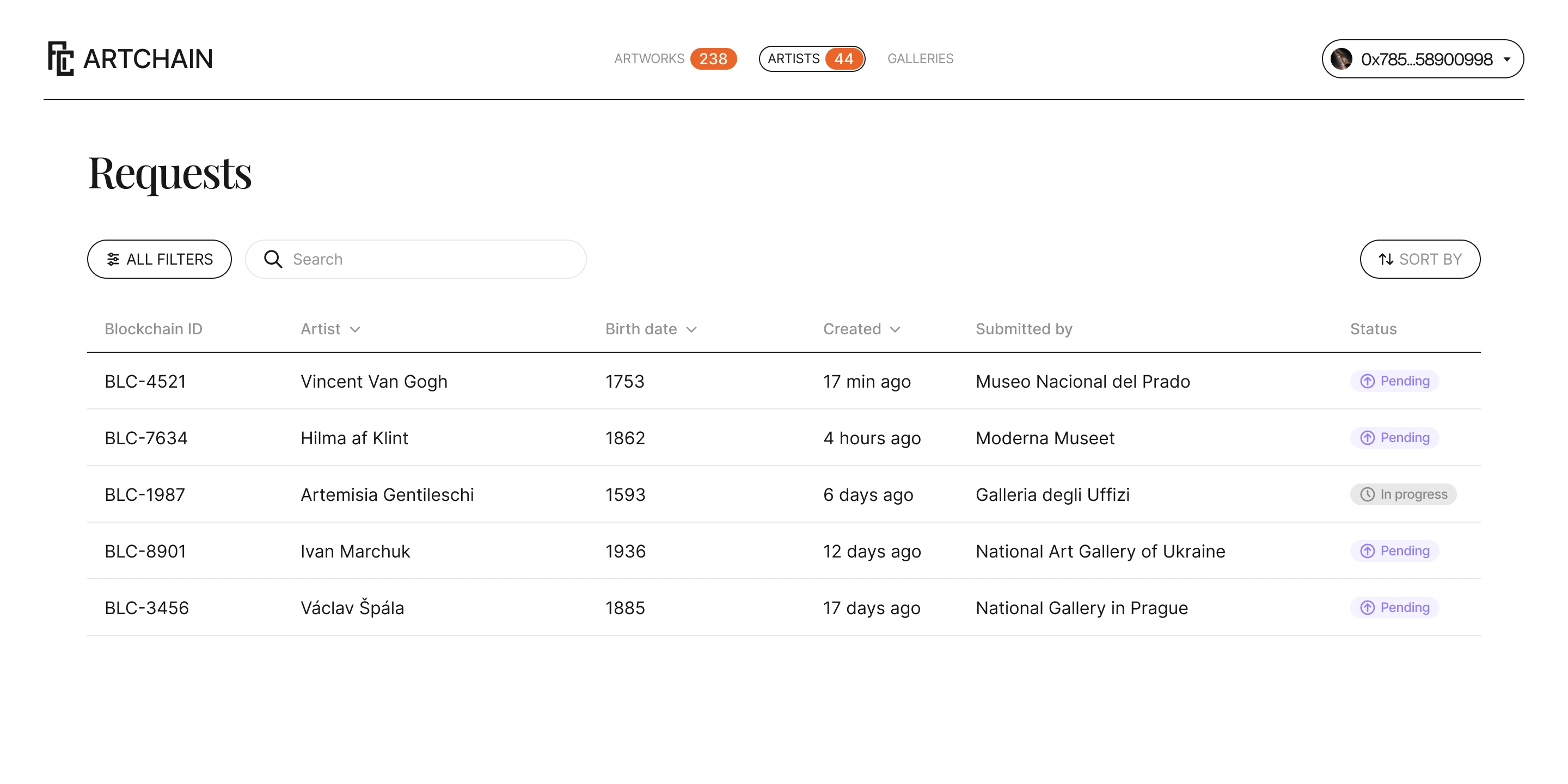Sort by Artist column chevron
1568x784 pixels.
point(355,329)
